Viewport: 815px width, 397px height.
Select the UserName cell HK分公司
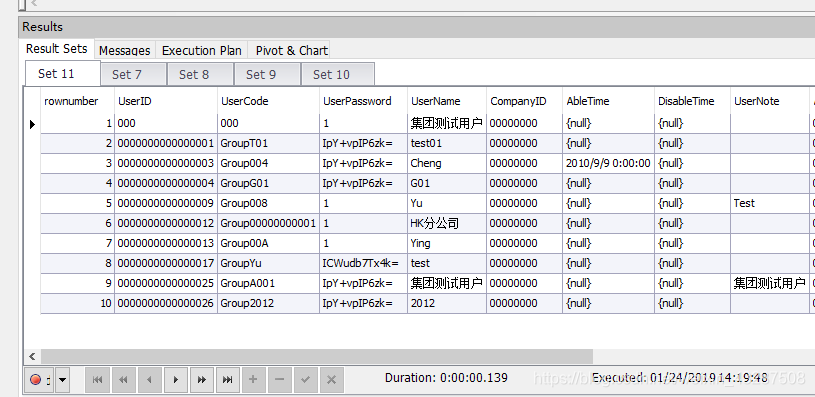click(x=447, y=223)
